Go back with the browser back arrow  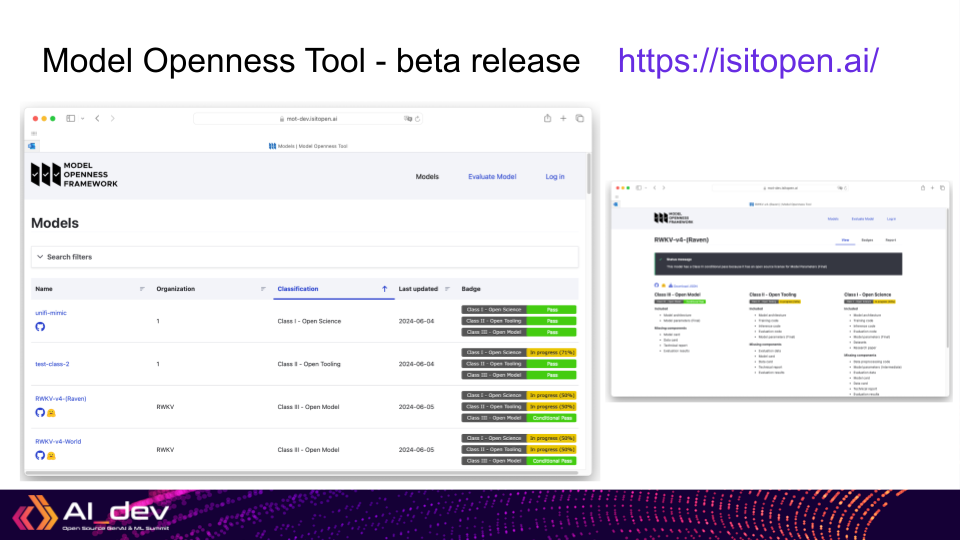[97, 118]
